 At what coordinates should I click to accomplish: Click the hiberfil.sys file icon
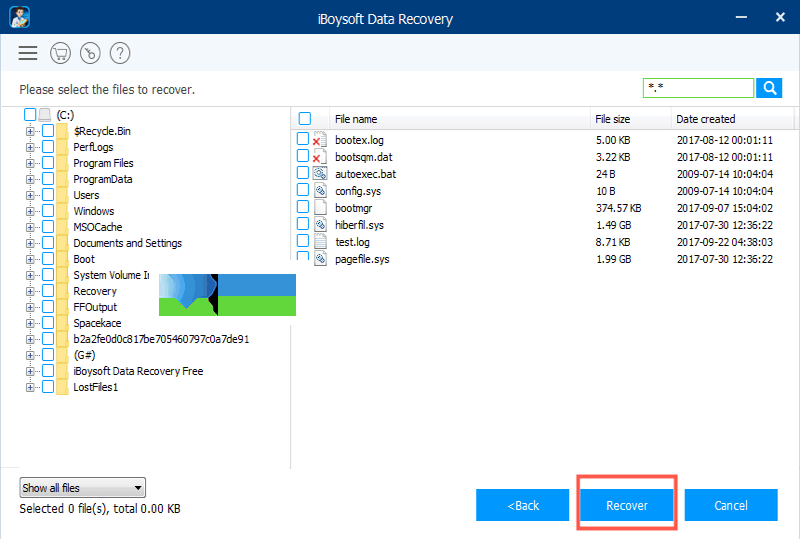[x=320, y=225]
